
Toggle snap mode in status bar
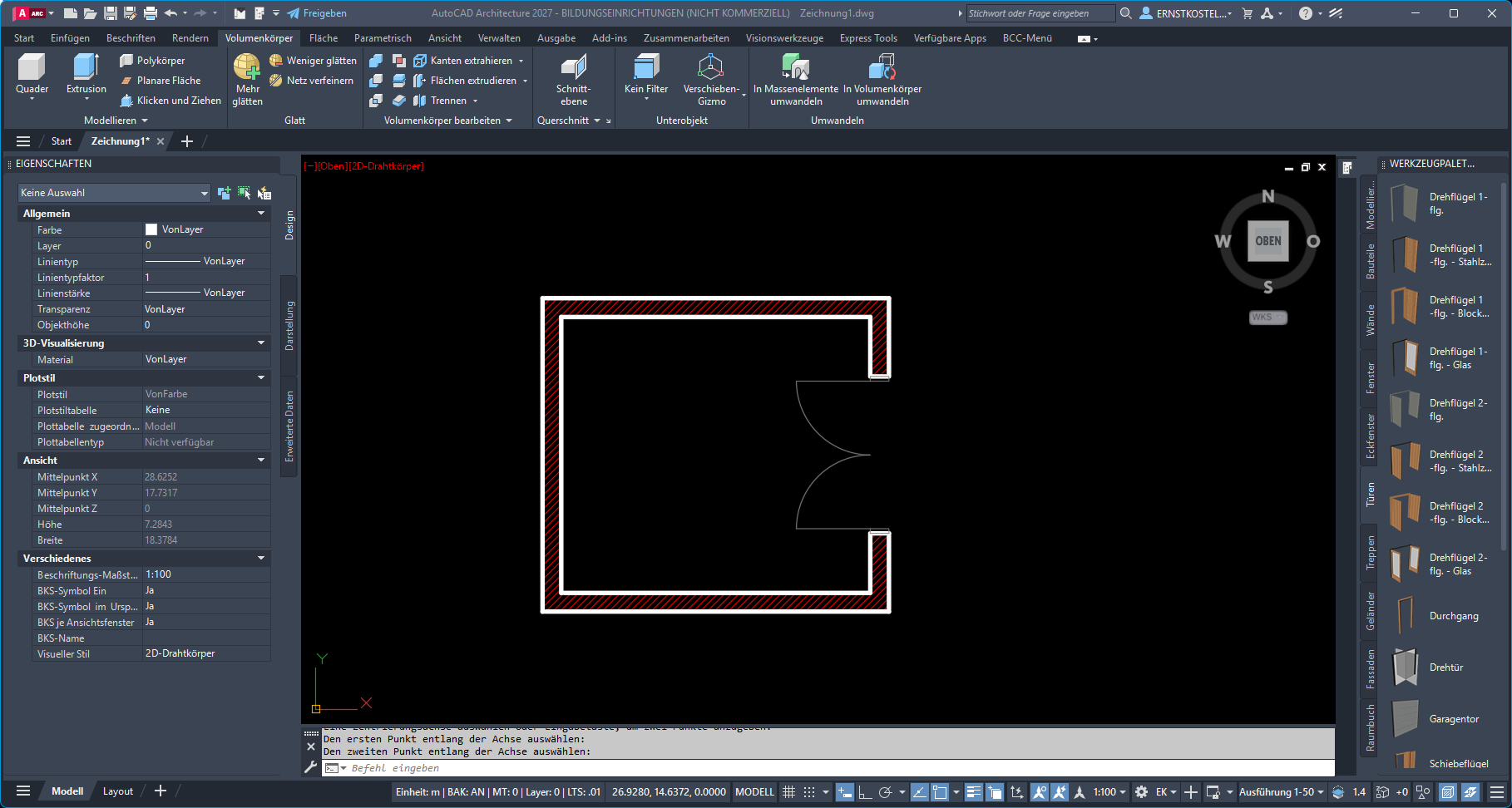coord(809,792)
